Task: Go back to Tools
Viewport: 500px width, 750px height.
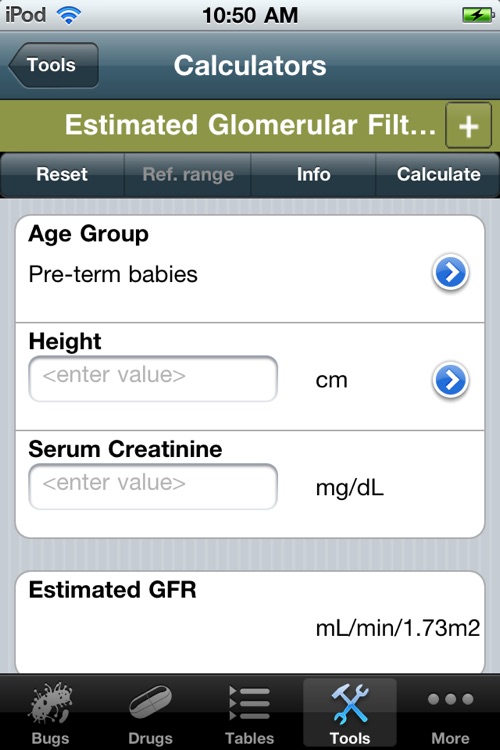Action: tap(53, 65)
